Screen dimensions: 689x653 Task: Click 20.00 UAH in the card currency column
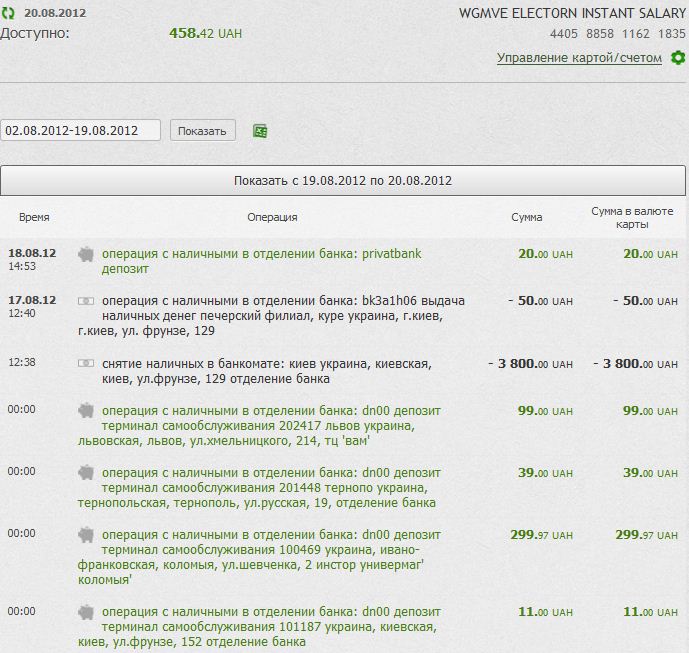pyautogui.click(x=650, y=254)
